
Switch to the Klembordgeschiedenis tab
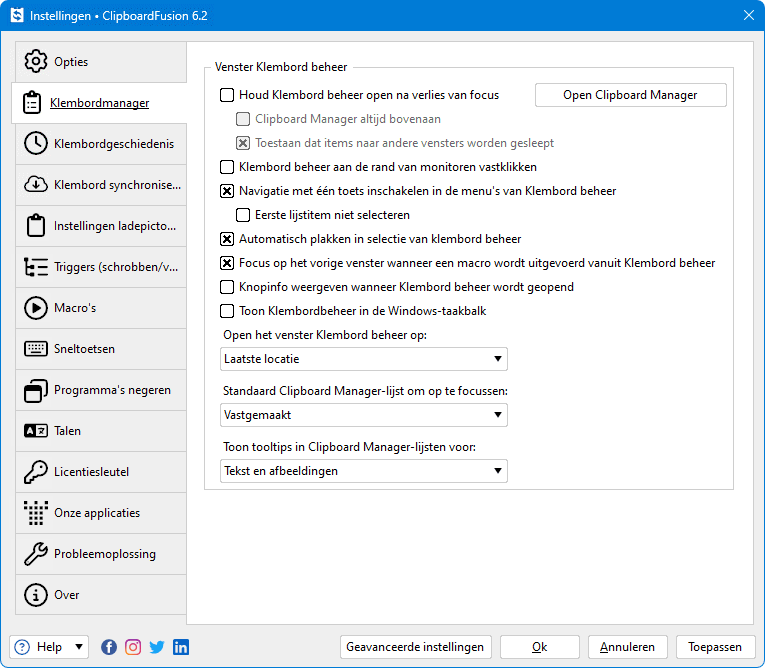(101, 143)
